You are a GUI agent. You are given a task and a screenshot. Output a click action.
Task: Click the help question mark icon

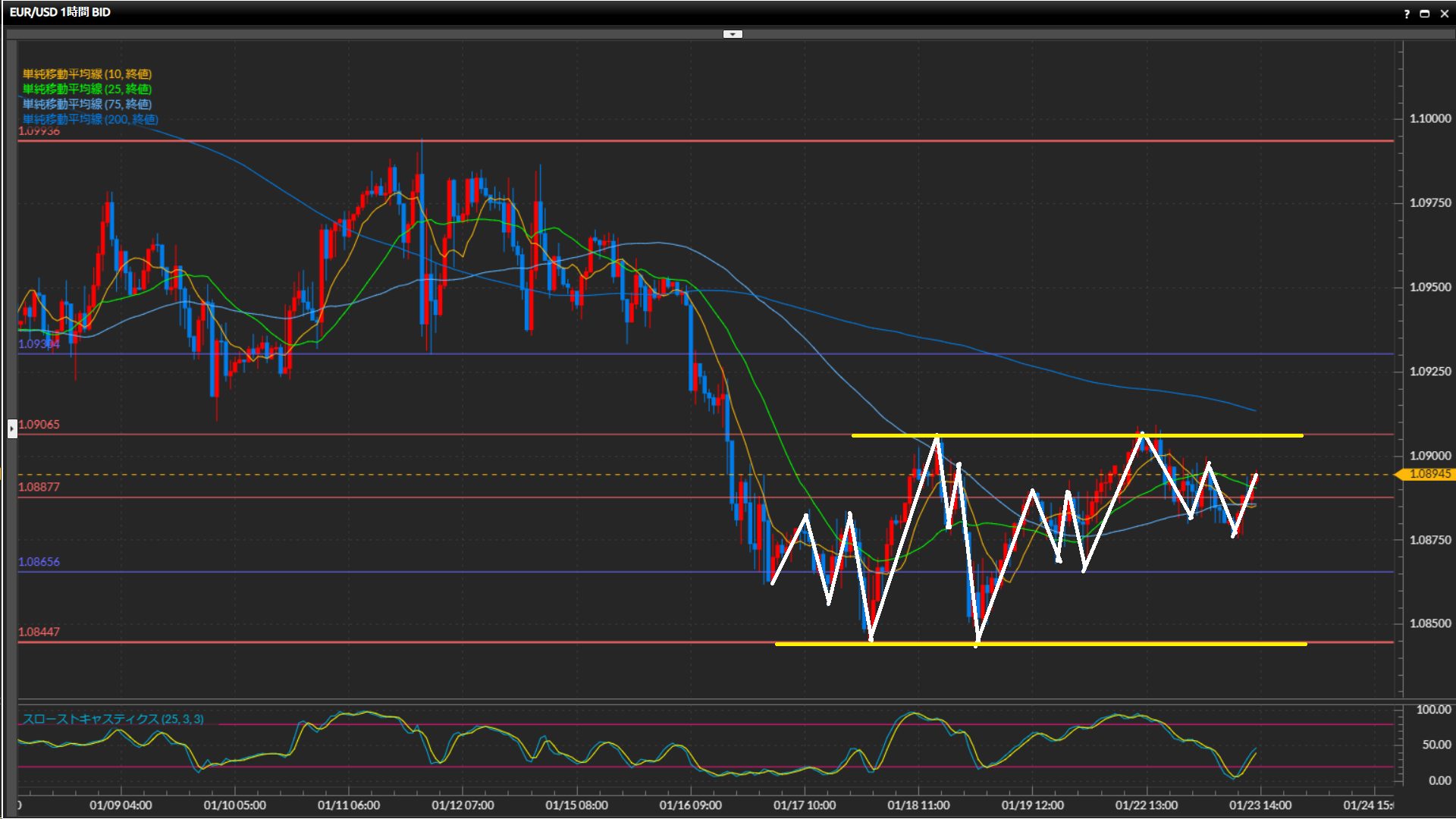1407,14
